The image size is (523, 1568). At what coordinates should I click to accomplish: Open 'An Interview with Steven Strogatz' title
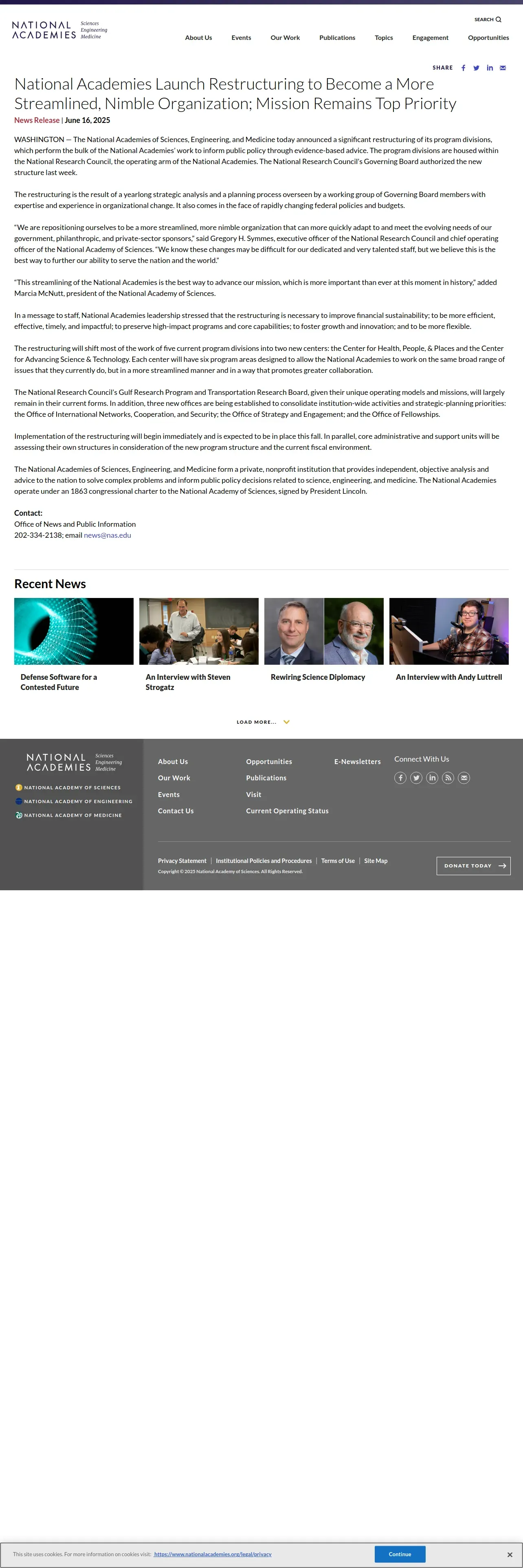tap(187, 682)
